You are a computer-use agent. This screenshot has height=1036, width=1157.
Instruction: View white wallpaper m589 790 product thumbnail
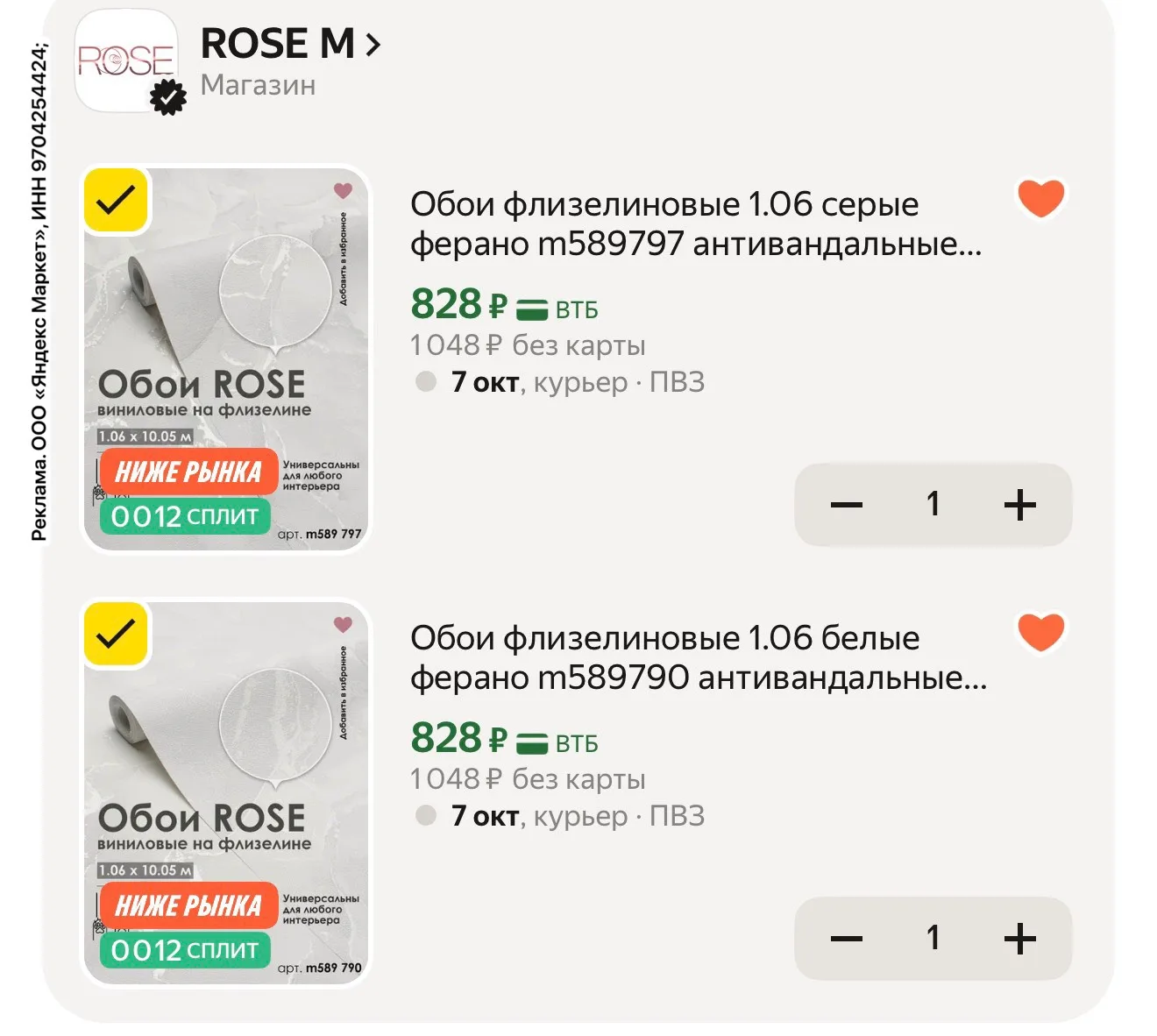click(x=226, y=793)
